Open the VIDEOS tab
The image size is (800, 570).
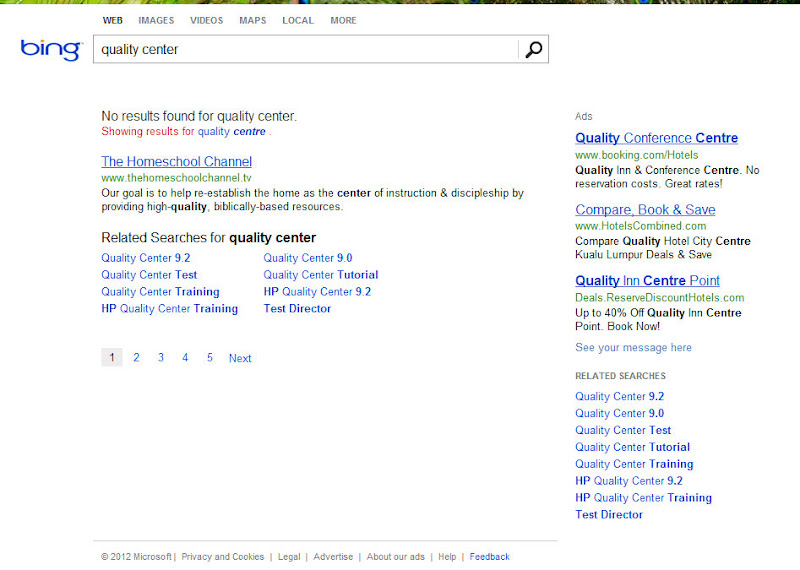[207, 20]
